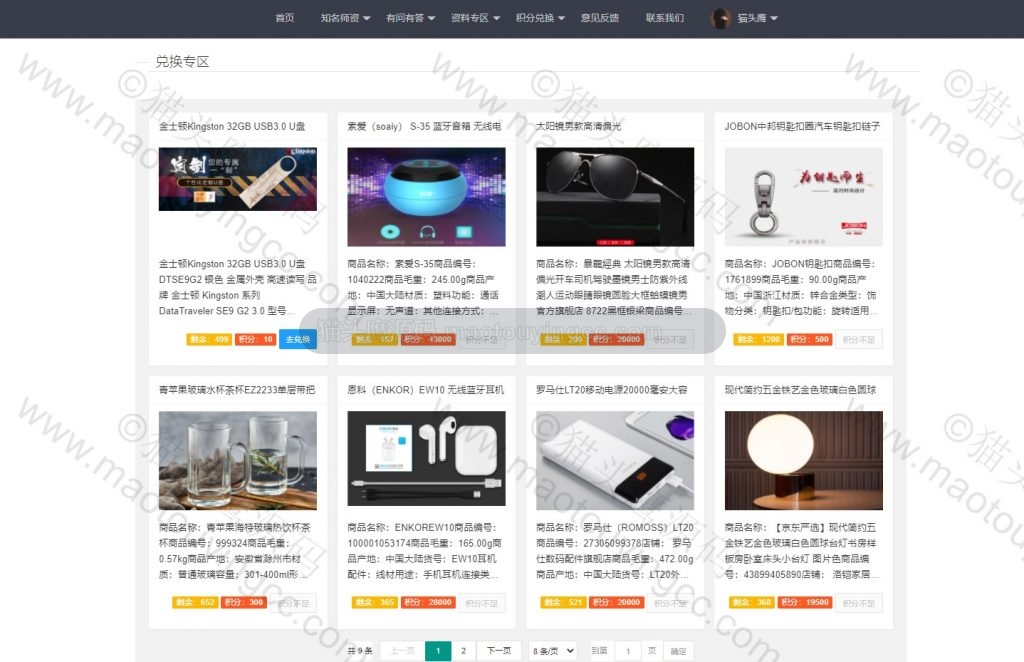Open the 罗马仕LT20移动电源 title

[612, 390]
